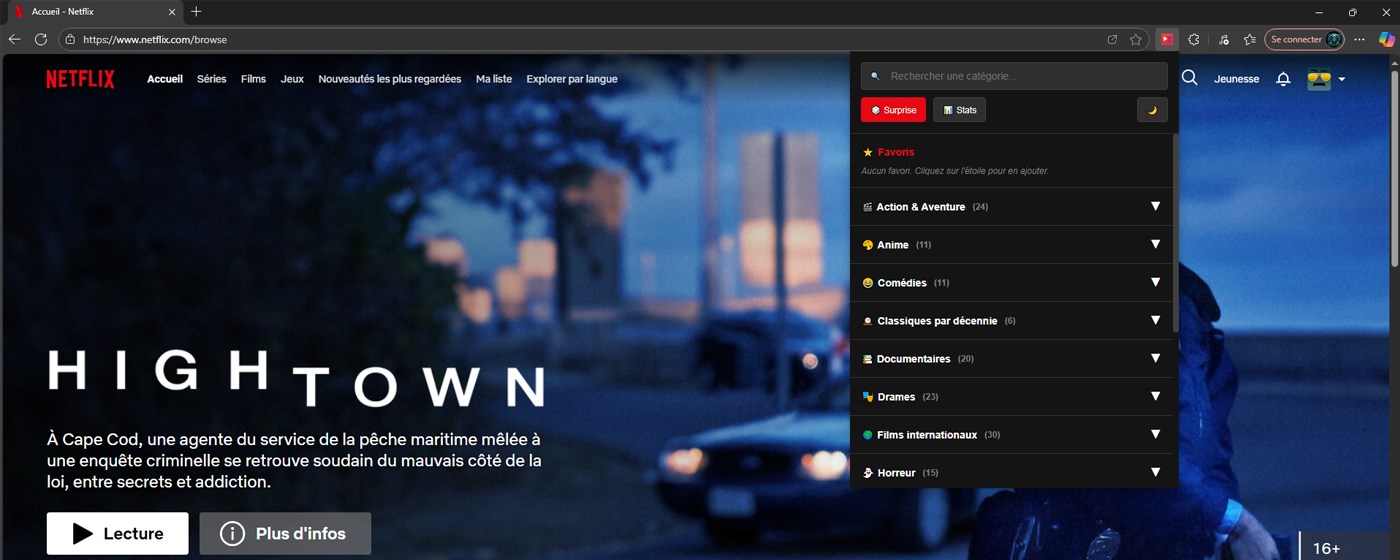1400x560 pixels.
Task: Expand the Horreur category arrow
Action: click(x=1155, y=472)
